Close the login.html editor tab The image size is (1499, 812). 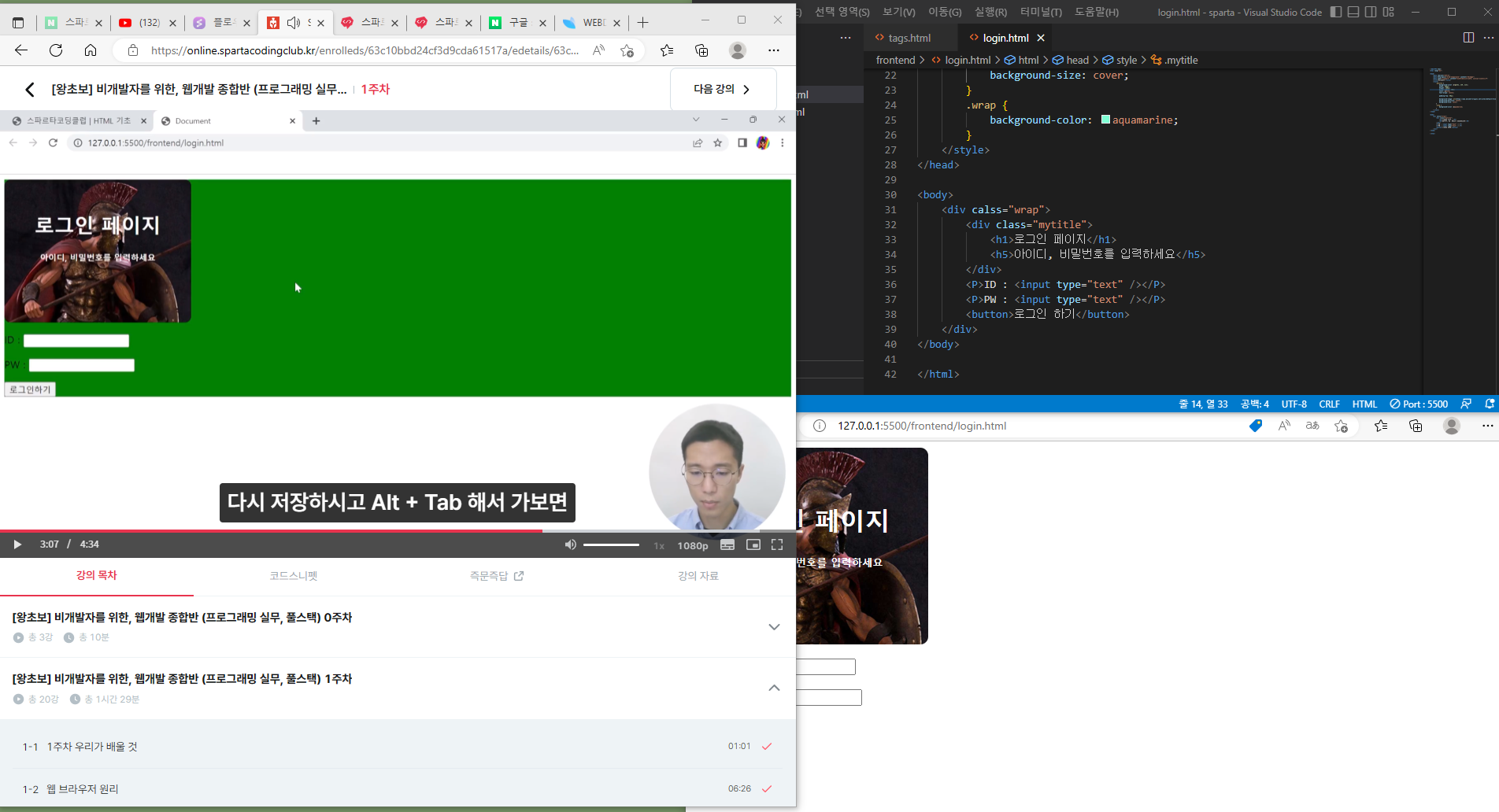(x=1041, y=38)
